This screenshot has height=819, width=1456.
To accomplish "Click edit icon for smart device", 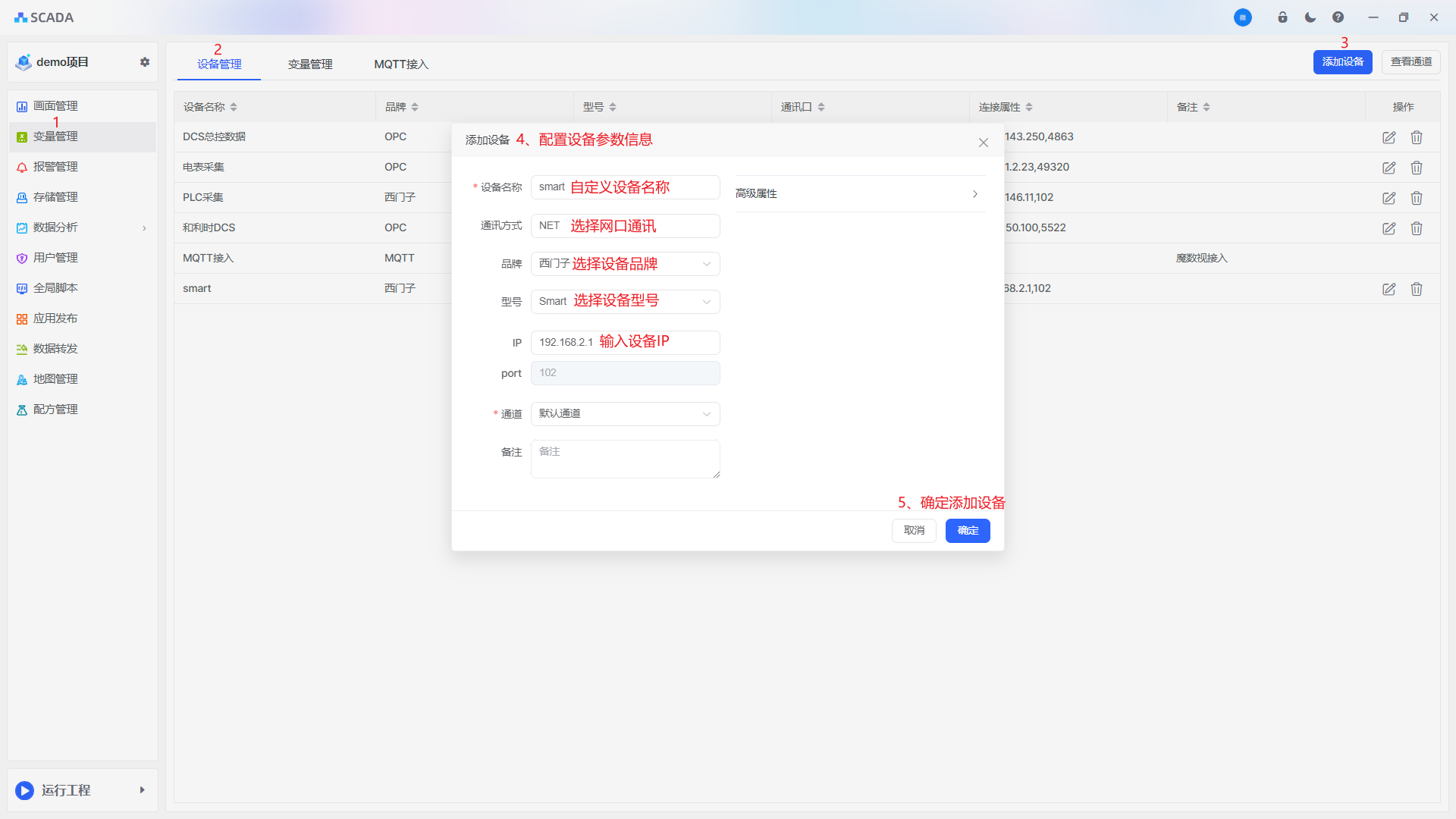I will pos(1389,289).
